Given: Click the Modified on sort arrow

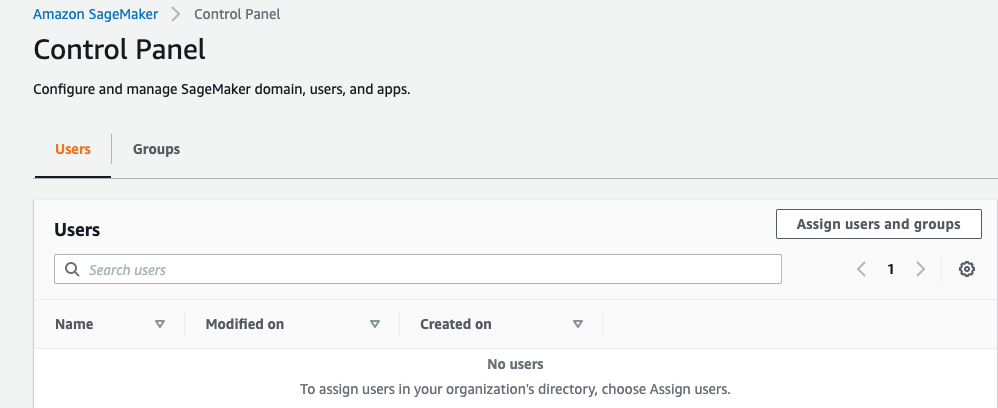Looking at the screenshot, I should [375, 324].
